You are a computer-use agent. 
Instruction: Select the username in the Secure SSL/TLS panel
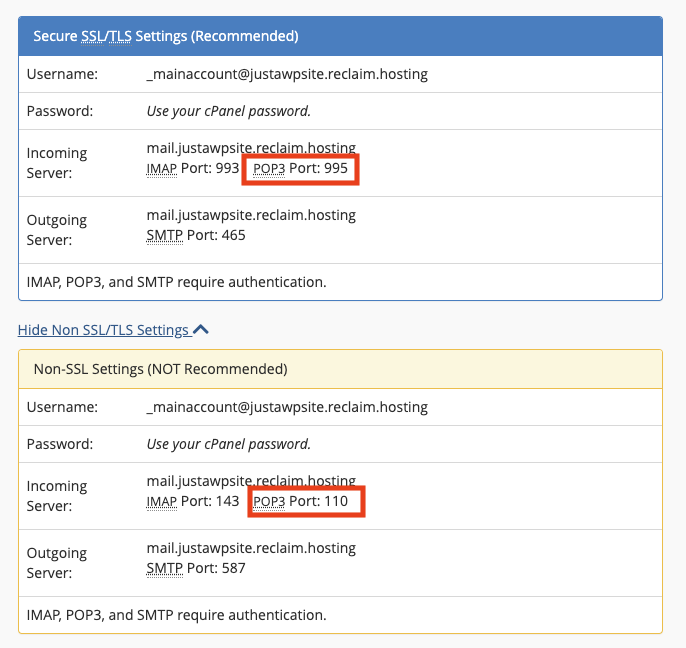[287, 74]
